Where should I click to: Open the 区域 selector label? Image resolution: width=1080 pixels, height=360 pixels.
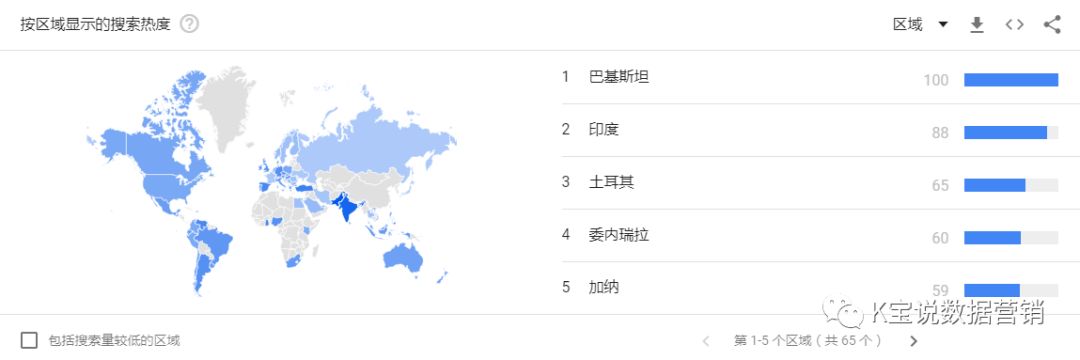pos(908,25)
